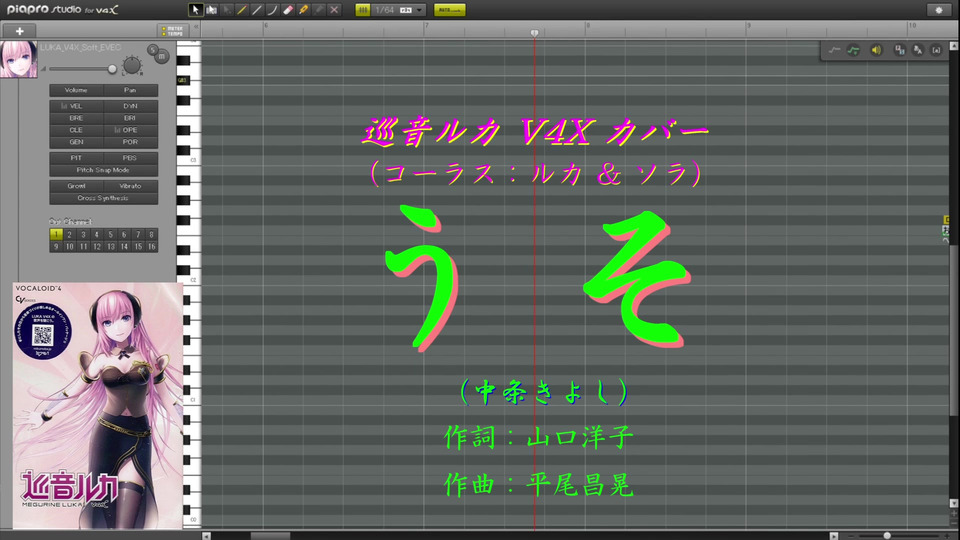Viewport: 960px width, 540px height.
Task: Select channel 1
Action: 56,234
